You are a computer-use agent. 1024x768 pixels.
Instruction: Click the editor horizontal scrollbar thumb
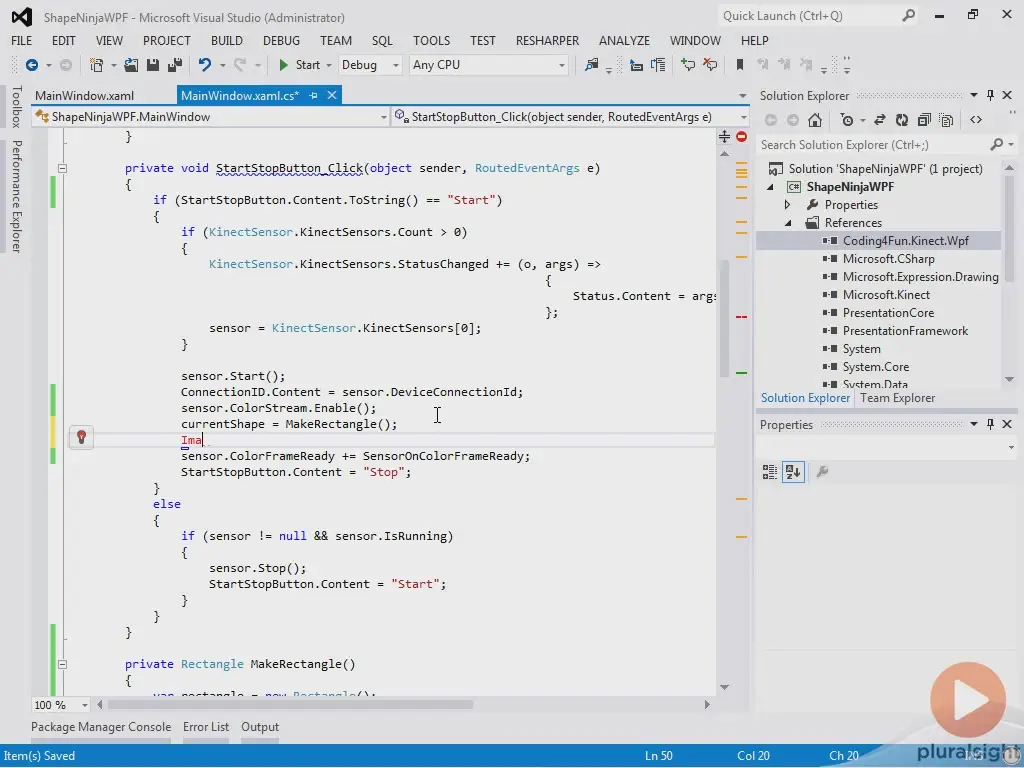[290, 705]
